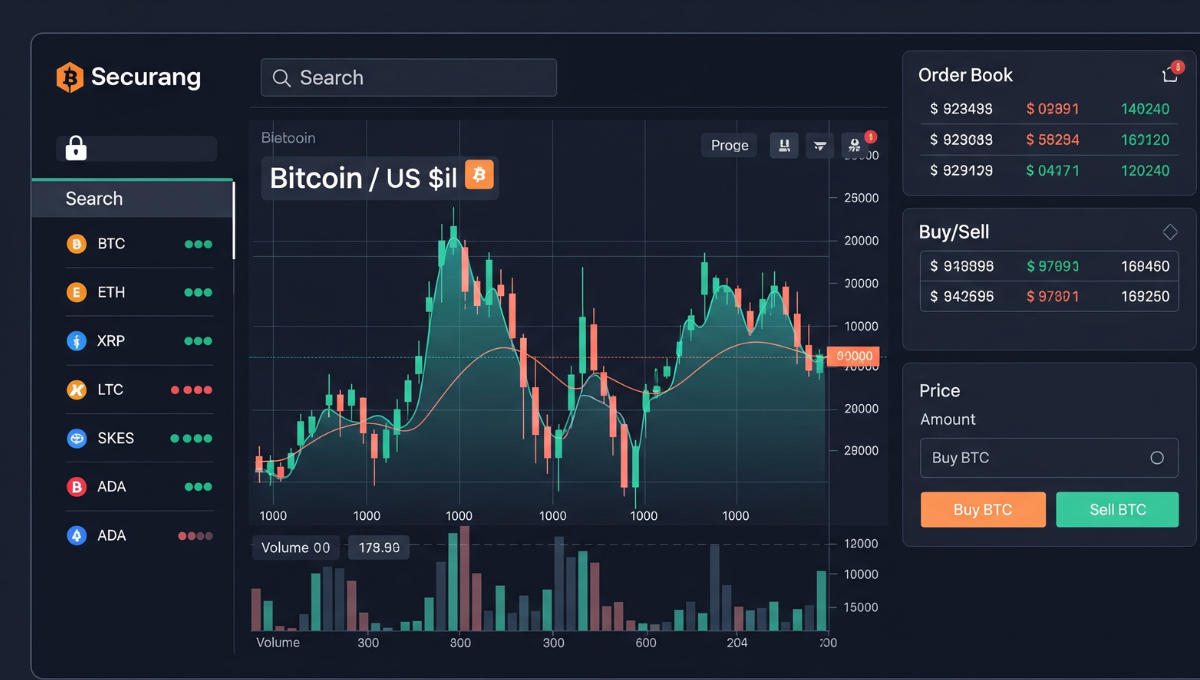Click Bitcoin badge beside pair title
Viewport: 1200px width, 680px height.
pyautogui.click(x=479, y=176)
